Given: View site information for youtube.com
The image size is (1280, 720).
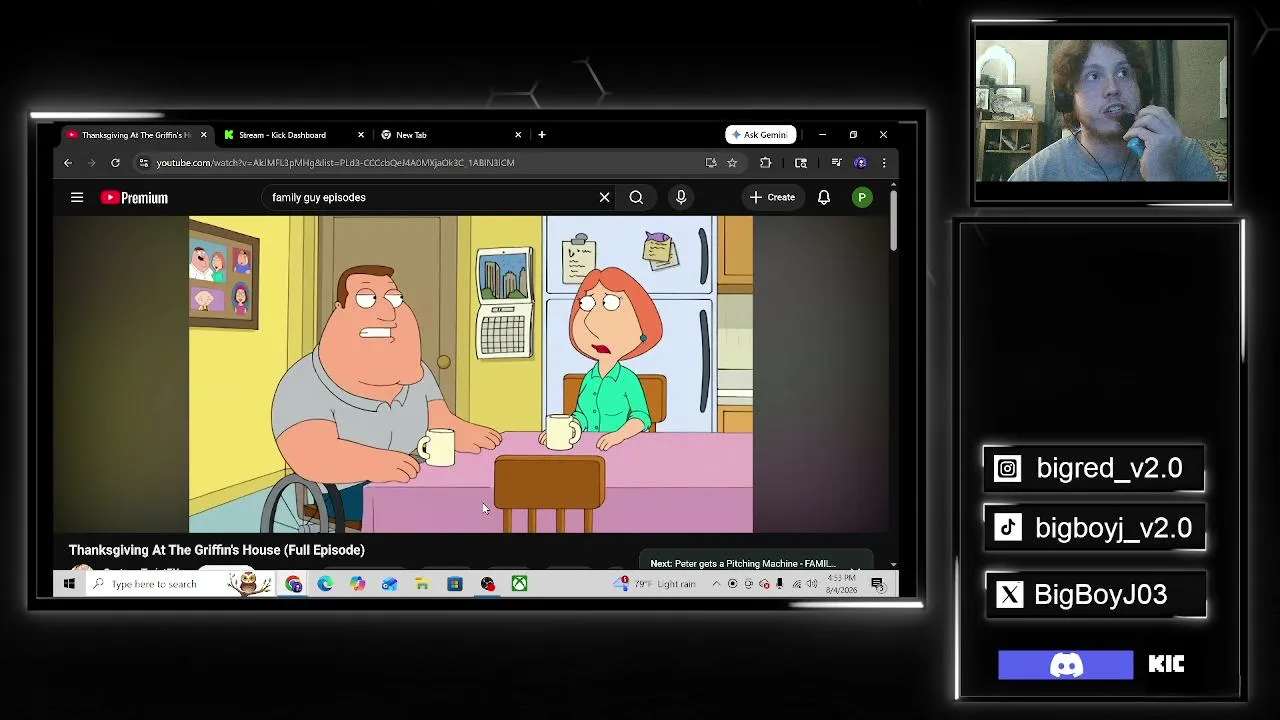Looking at the screenshot, I should tap(144, 163).
